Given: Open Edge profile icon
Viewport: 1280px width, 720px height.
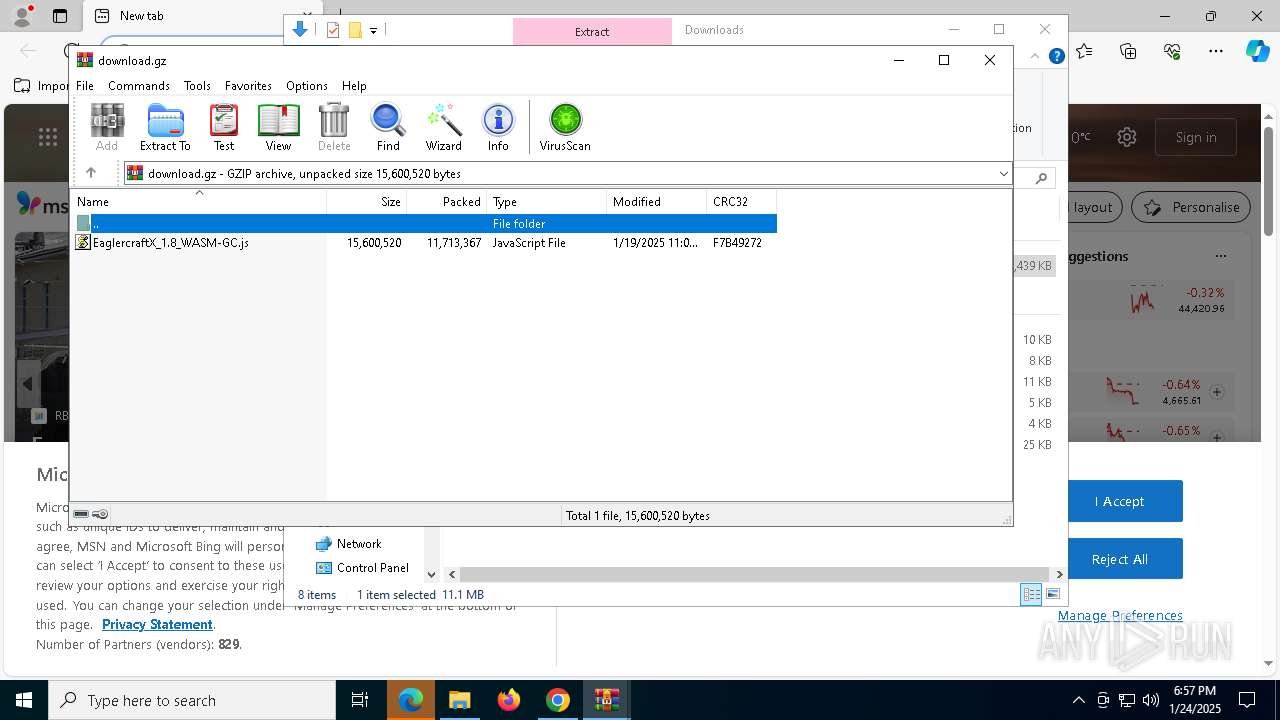Looking at the screenshot, I should (22, 16).
